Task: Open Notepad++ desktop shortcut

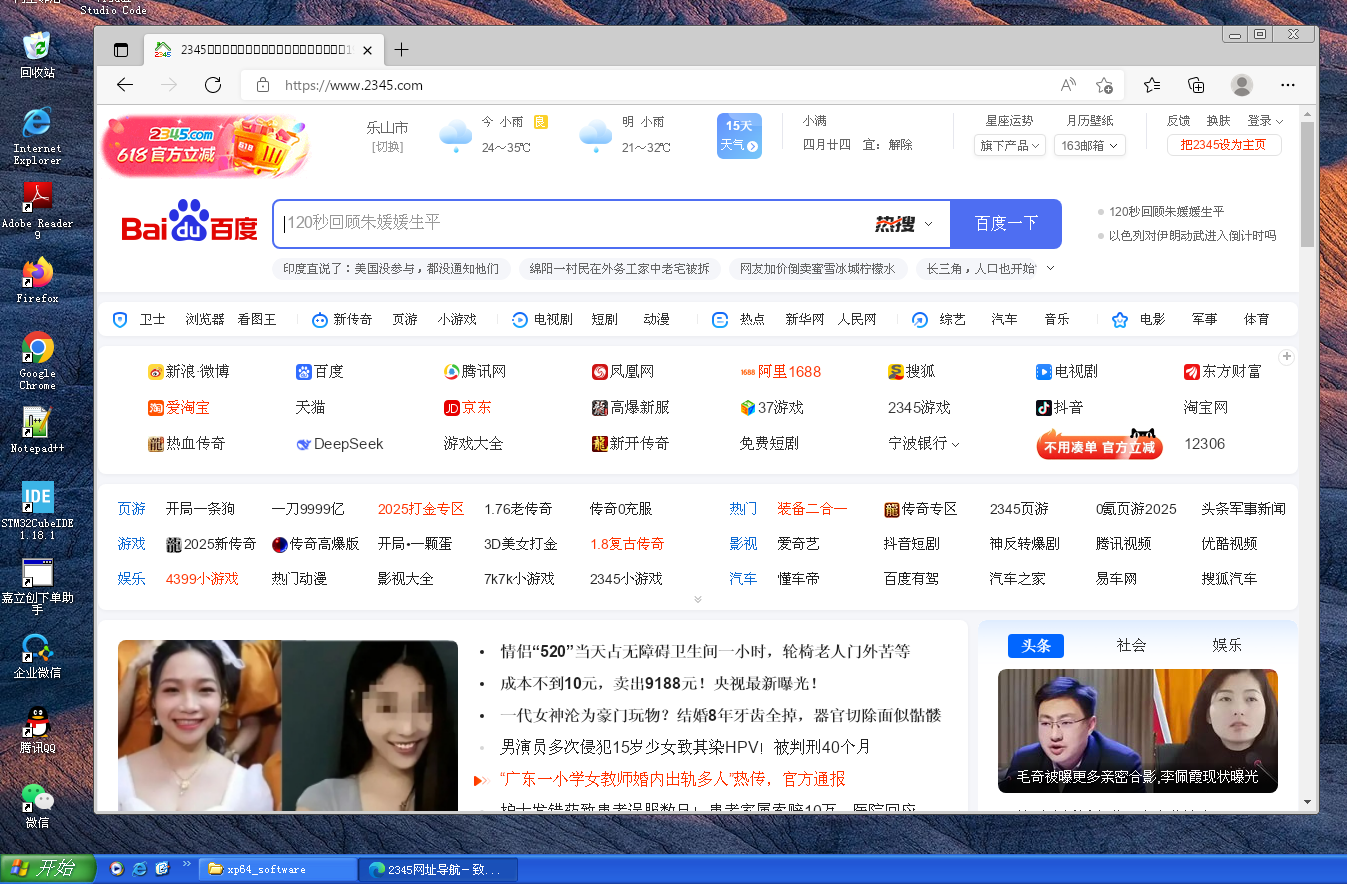Action: (37, 430)
